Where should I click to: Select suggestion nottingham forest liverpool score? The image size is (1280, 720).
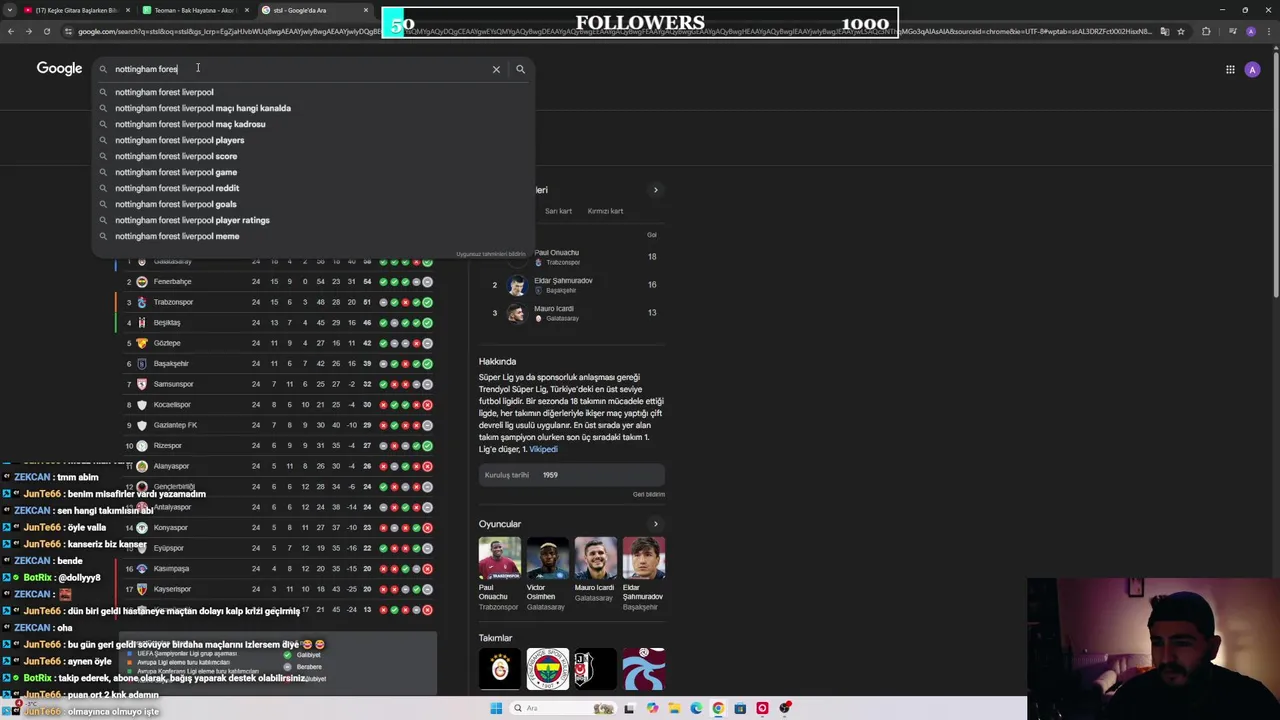[312, 156]
